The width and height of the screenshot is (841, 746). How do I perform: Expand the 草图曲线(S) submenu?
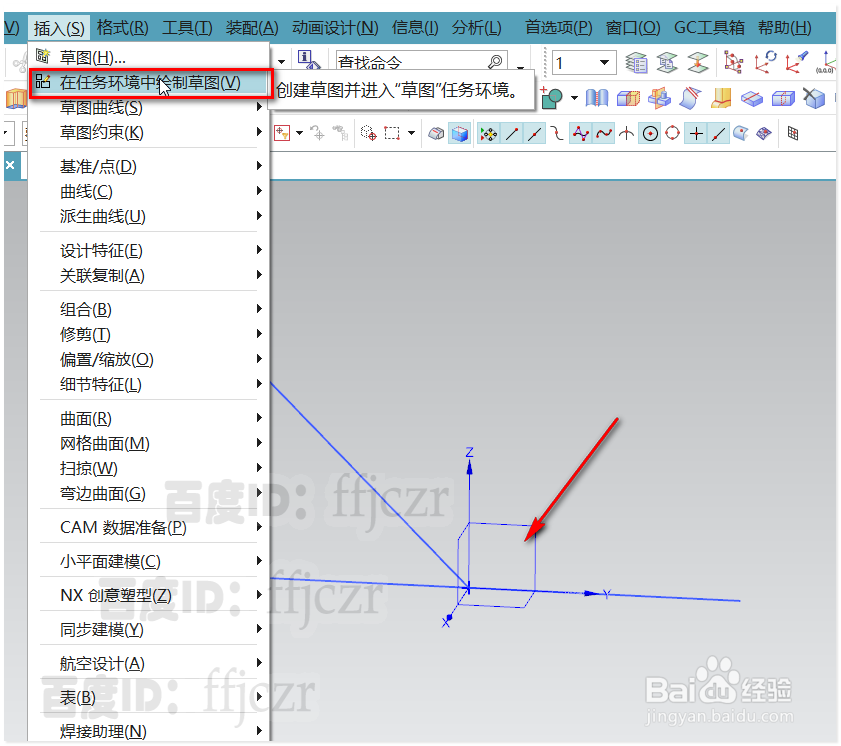(x=148, y=107)
